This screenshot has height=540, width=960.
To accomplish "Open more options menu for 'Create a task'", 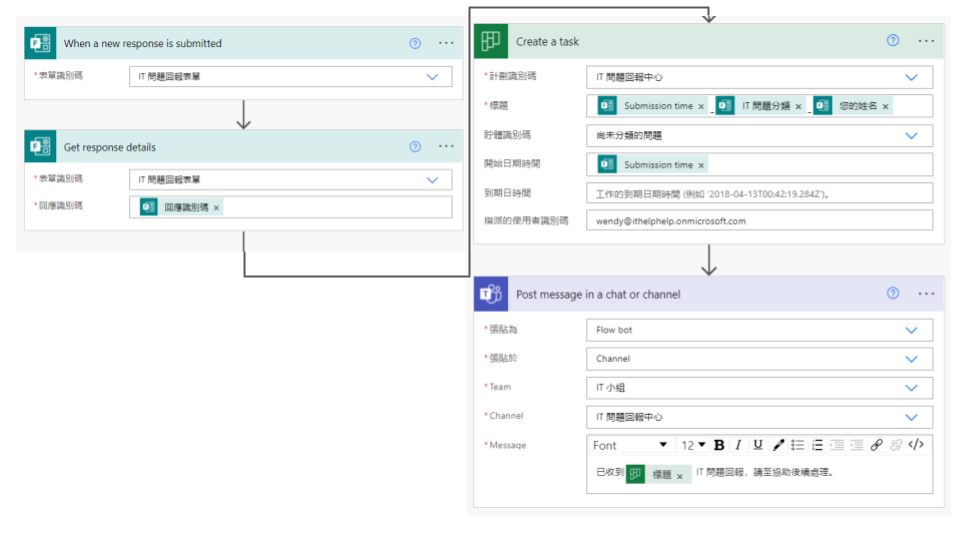I will pyautogui.click(x=926, y=41).
